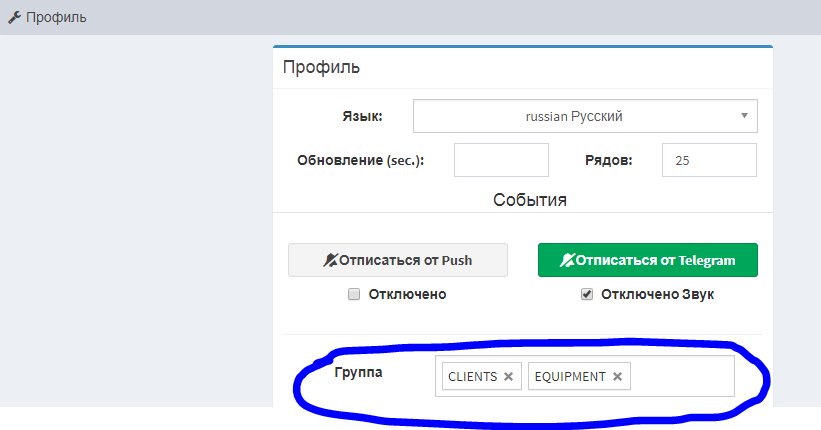Image resolution: width=821 pixels, height=430 pixels.
Task: Remove the EQUIPMENT tag via its x icon
Action: coord(617,377)
